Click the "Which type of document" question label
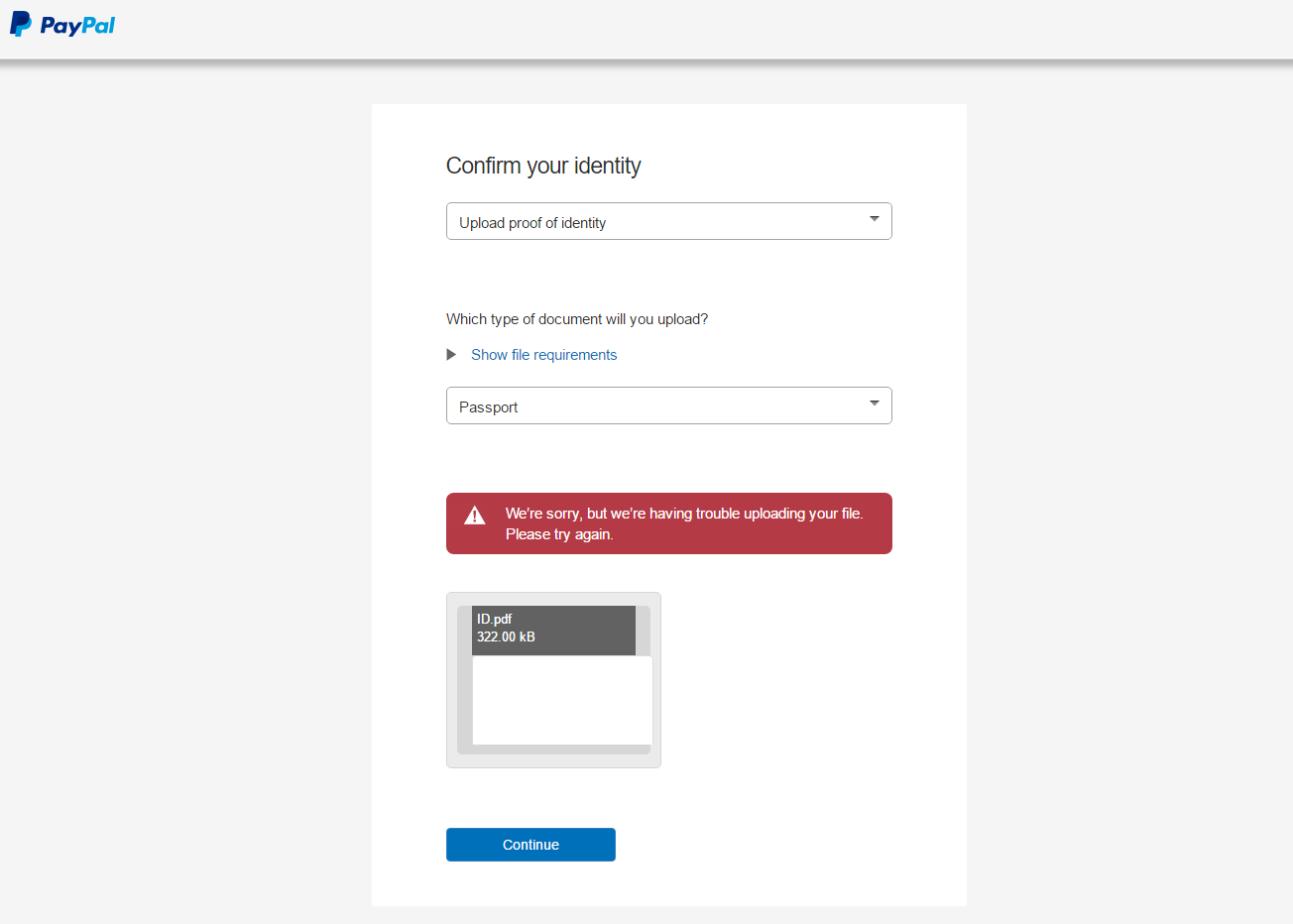This screenshot has height=924, width=1293. pyautogui.click(x=577, y=319)
